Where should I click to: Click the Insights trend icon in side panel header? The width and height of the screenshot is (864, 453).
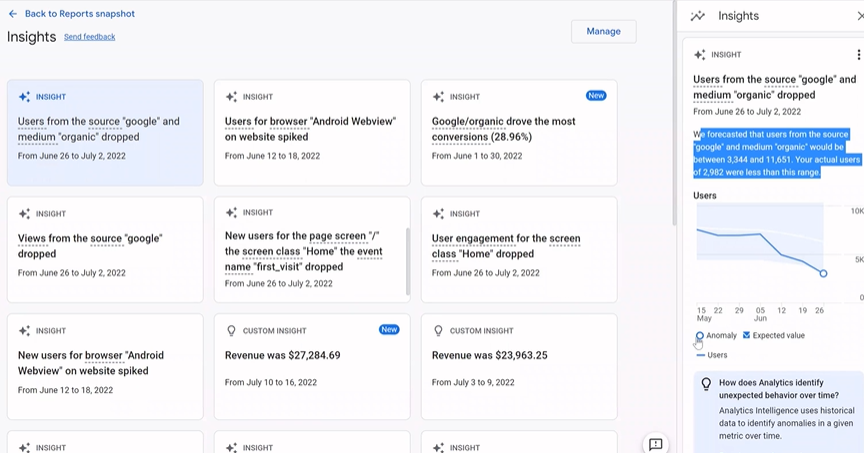click(698, 16)
